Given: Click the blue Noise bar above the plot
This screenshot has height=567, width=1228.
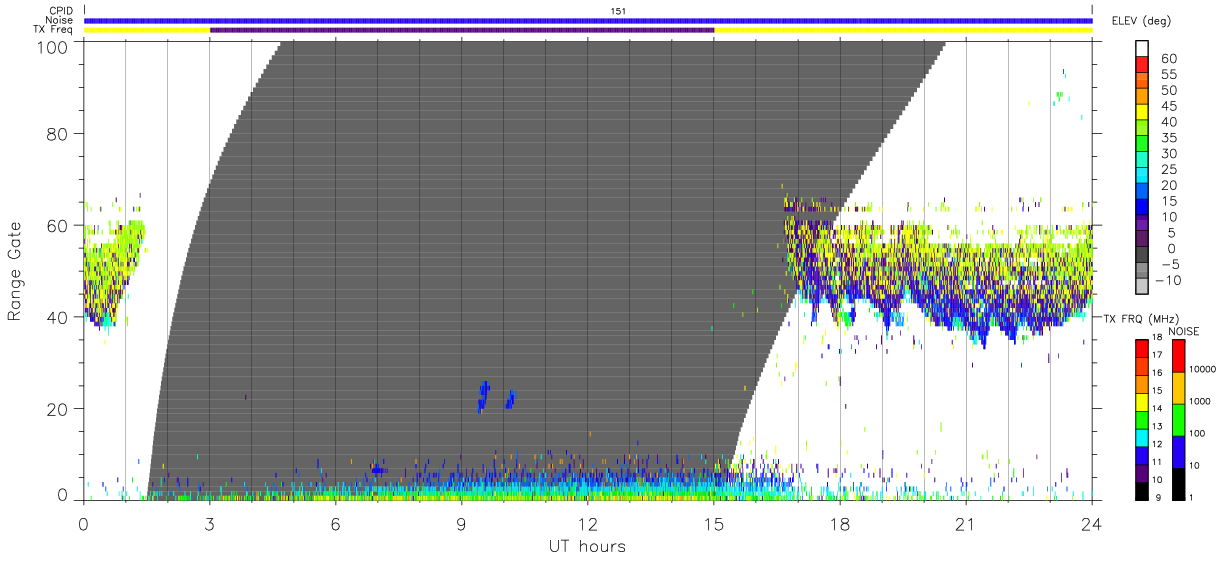Looking at the screenshot, I should tap(588, 20).
